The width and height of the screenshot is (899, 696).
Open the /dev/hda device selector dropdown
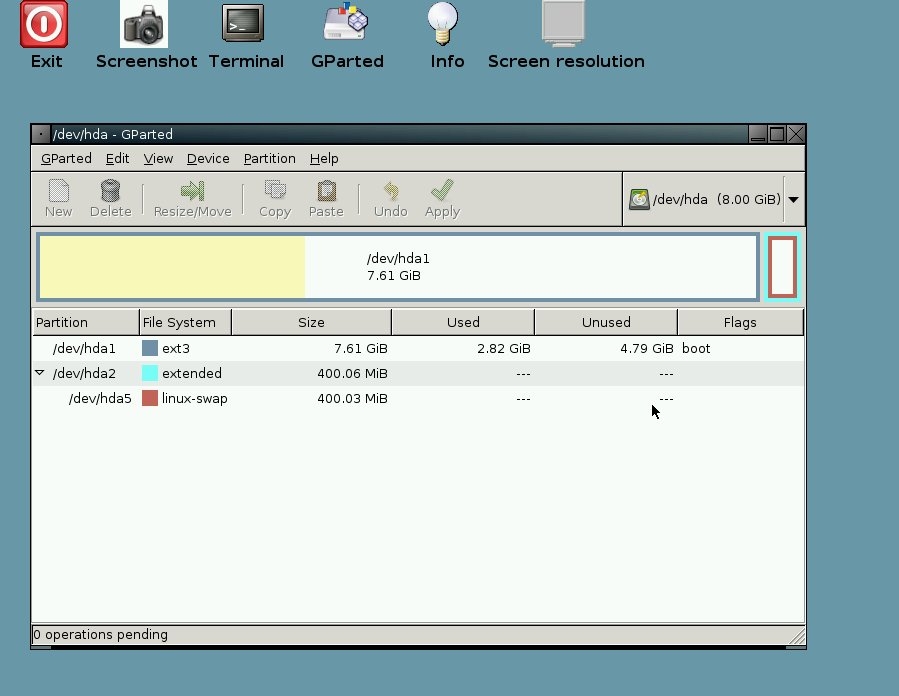(714, 200)
